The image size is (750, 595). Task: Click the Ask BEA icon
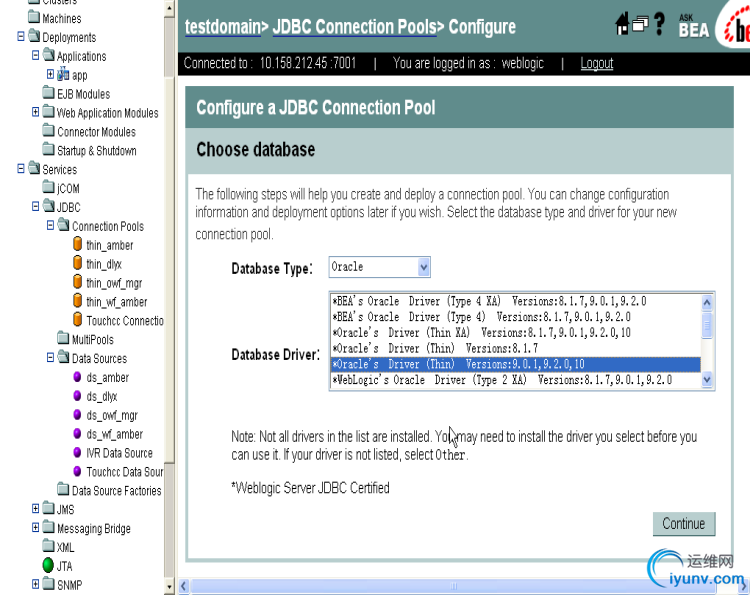coord(694,26)
